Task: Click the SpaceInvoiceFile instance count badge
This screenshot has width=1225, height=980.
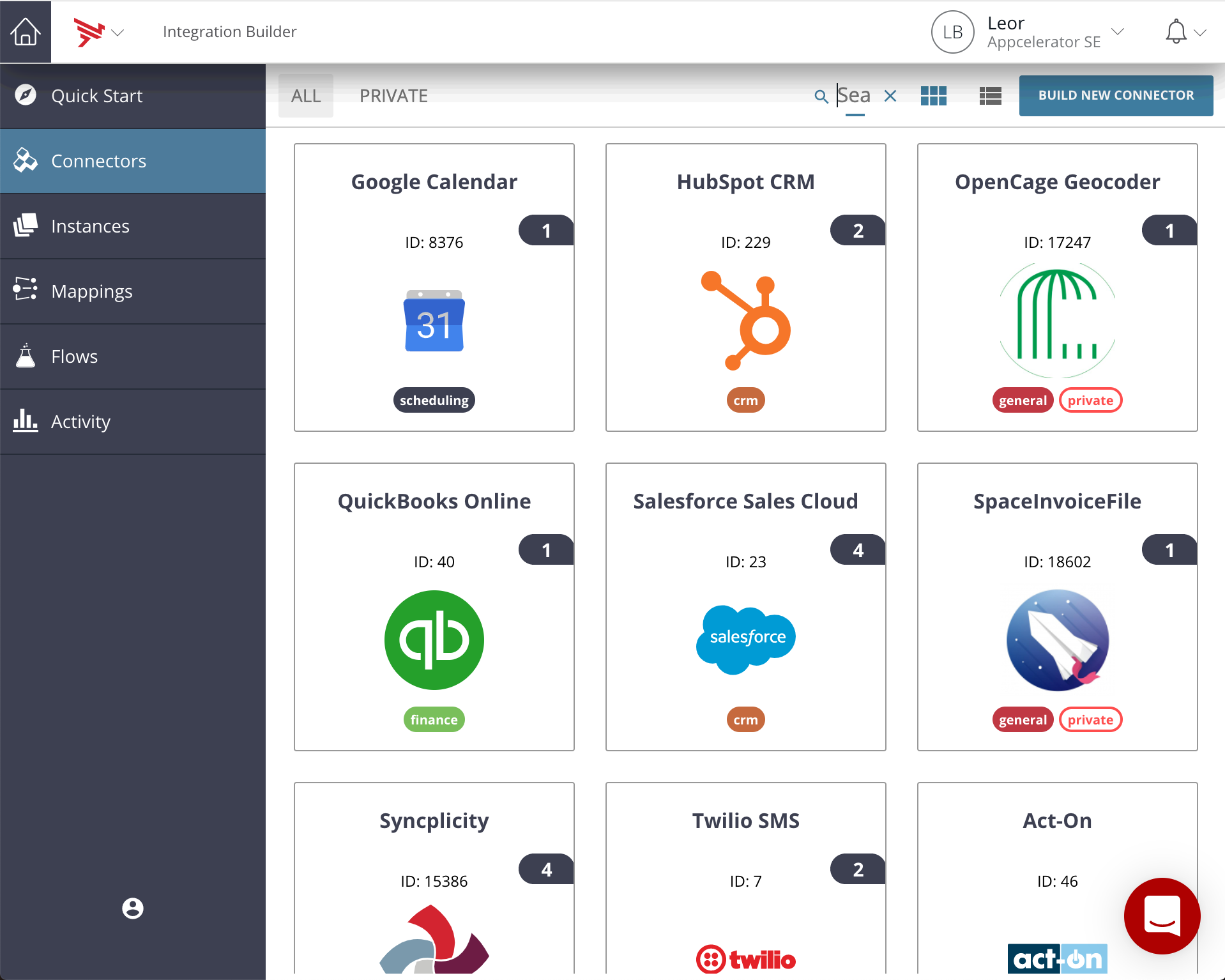Action: (1169, 549)
